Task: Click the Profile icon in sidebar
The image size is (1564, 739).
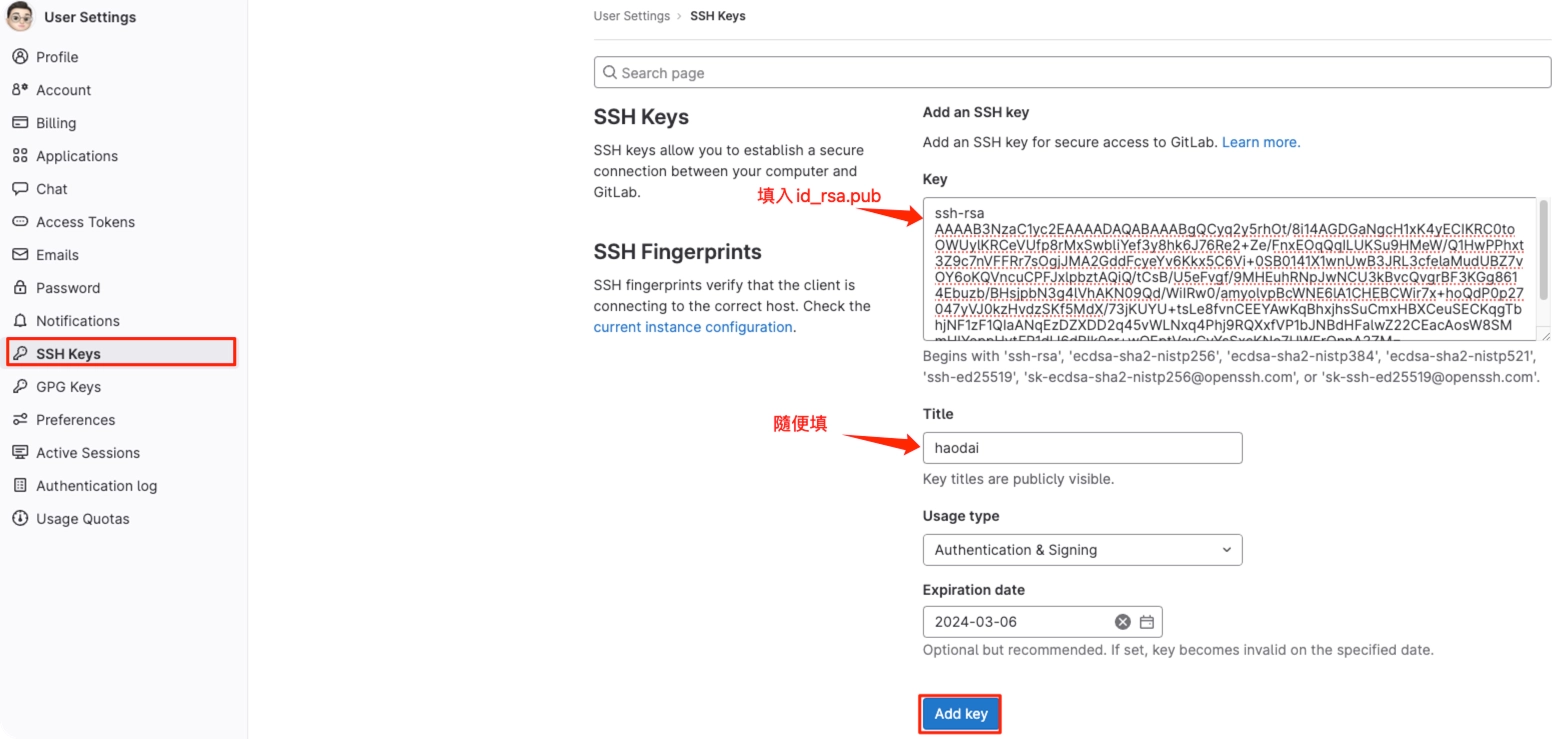Action: 20,57
